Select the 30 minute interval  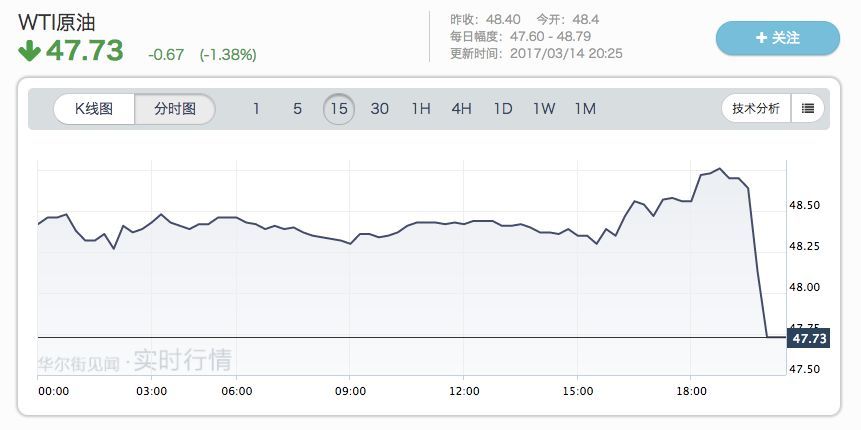[x=380, y=109]
